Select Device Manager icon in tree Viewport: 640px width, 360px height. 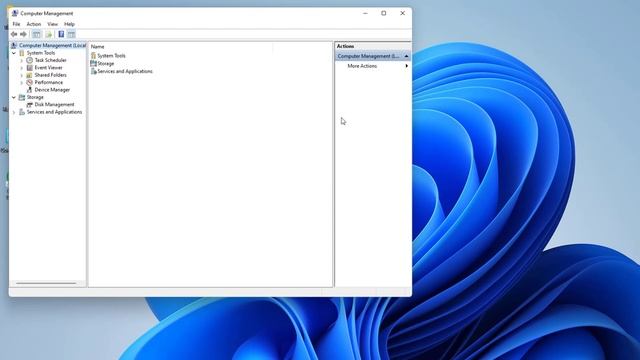(29, 90)
